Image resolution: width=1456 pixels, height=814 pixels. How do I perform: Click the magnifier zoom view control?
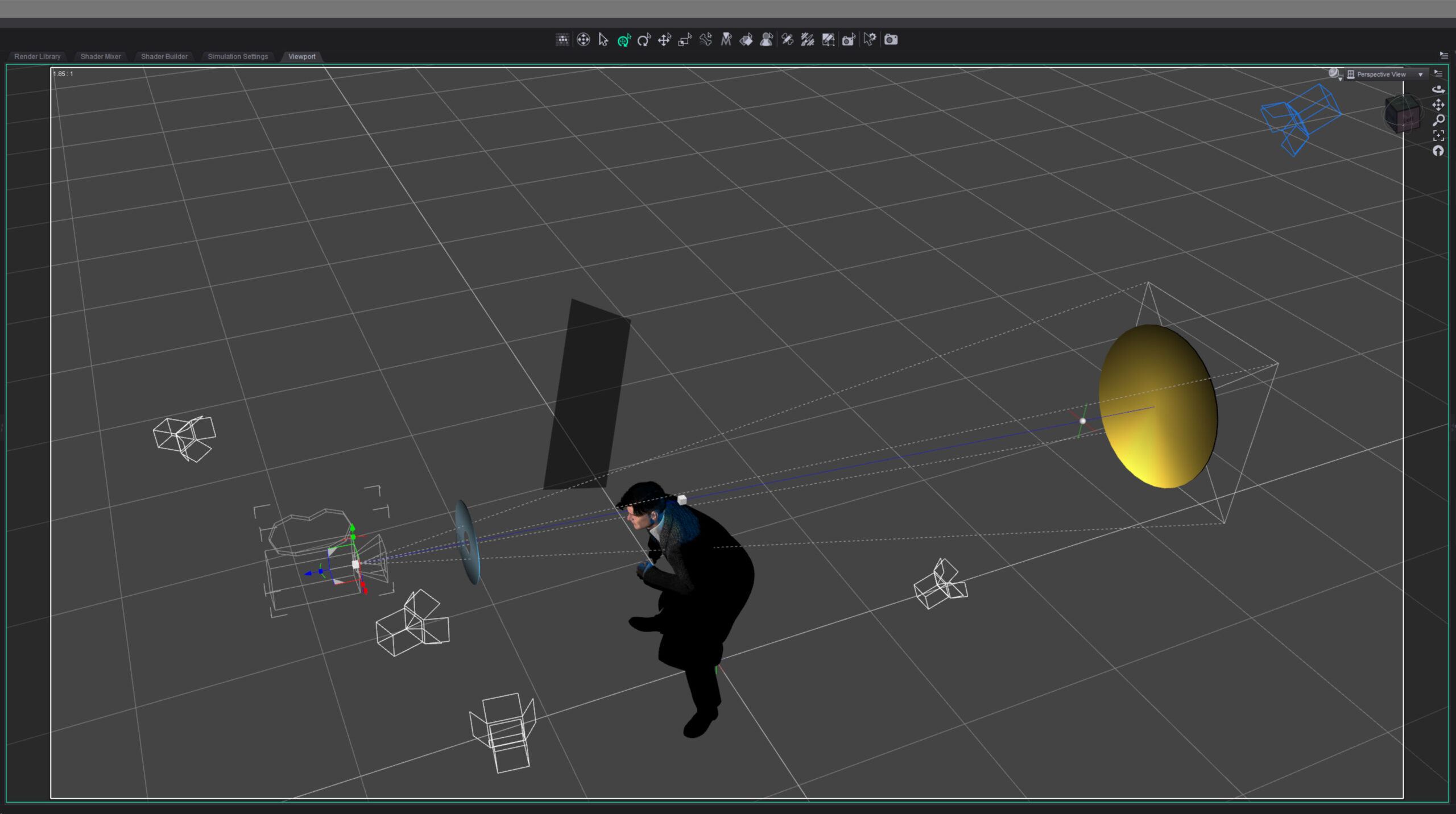point(1438,120)
